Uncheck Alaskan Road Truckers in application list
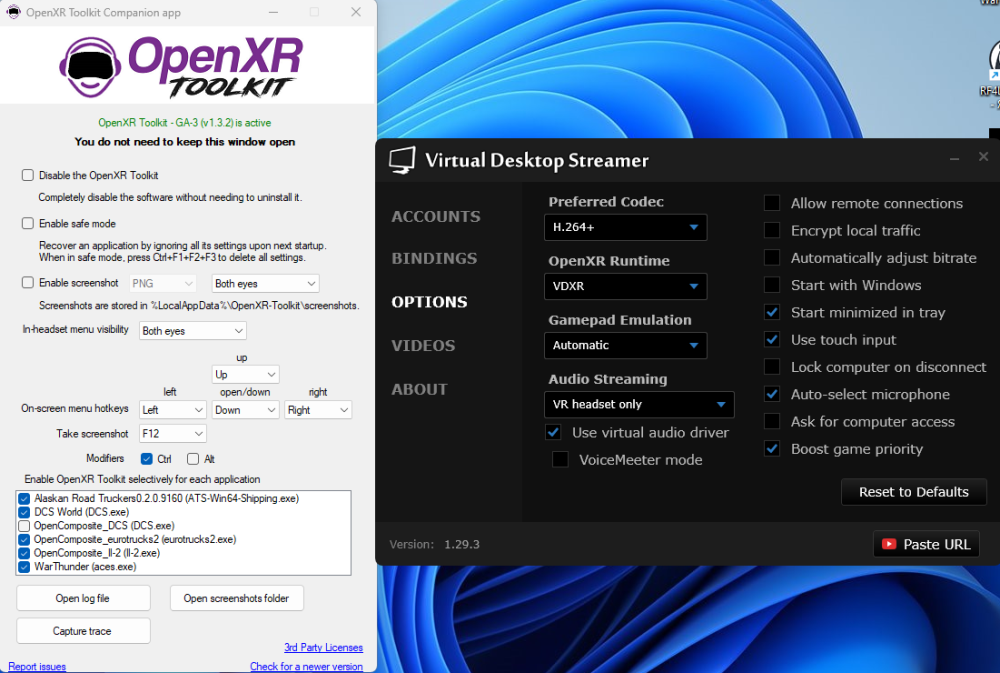Image resolution: width=1000 pixels, height=673 pixels. pyautogui.click(x=24, y=498)
